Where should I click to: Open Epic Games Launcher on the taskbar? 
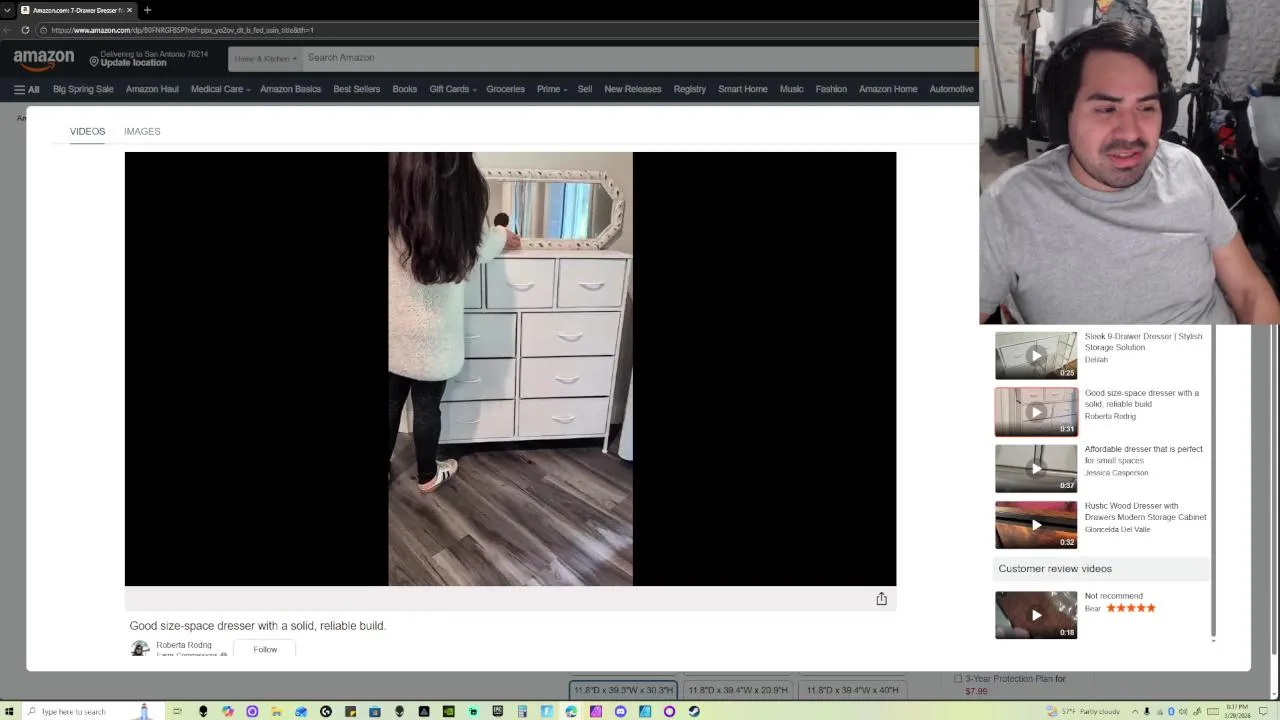[497, 711]
